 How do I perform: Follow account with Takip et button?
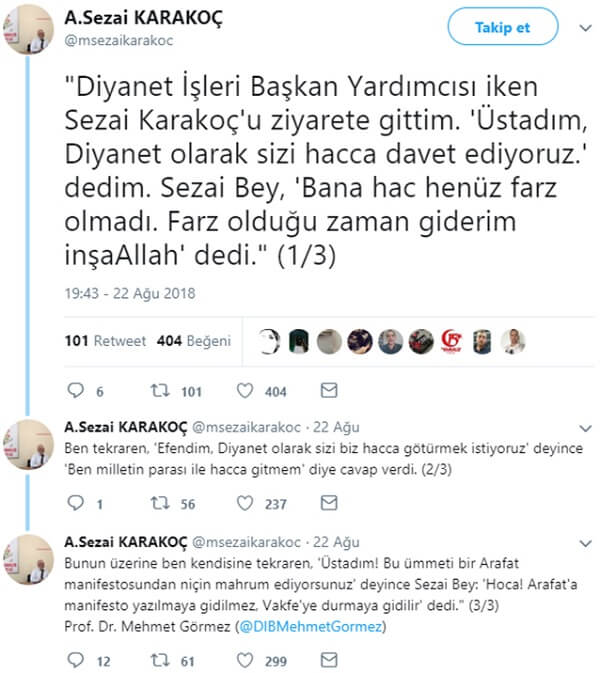pyautogui.click(x=503, y=27)
